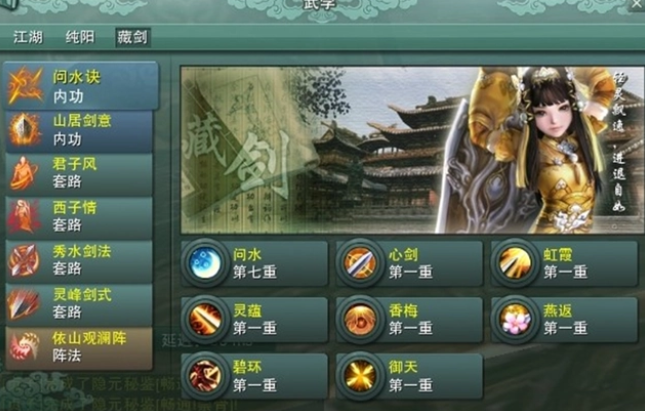
Task: Click the 问水 skill icon
Action: (204, 262)
